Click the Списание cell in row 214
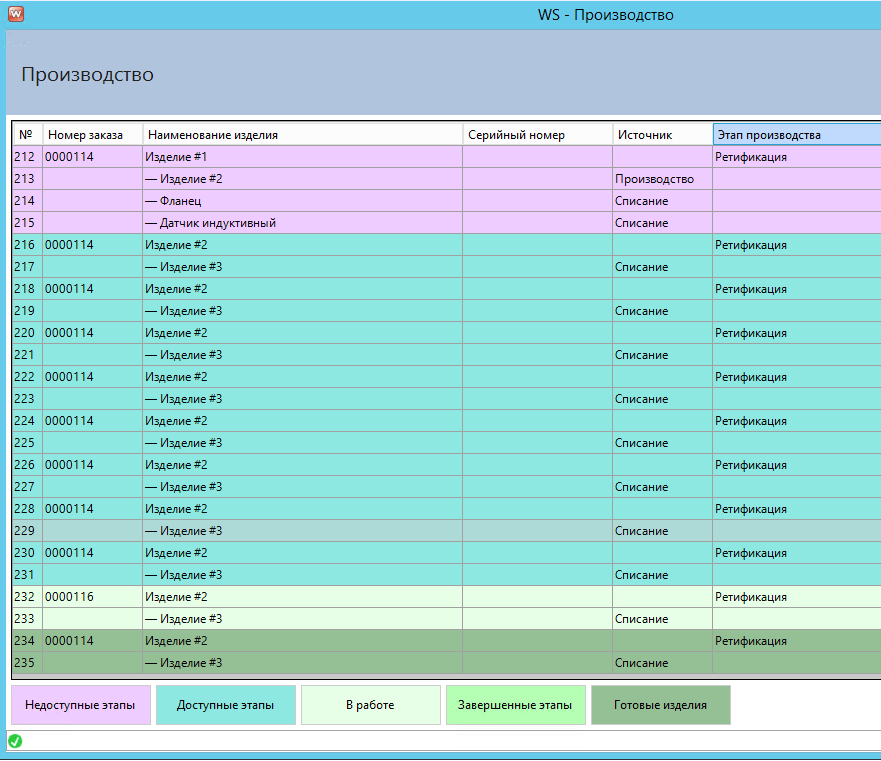Viewport: 881px width, 761px height. pyautogui.click(x=663, y=201)
